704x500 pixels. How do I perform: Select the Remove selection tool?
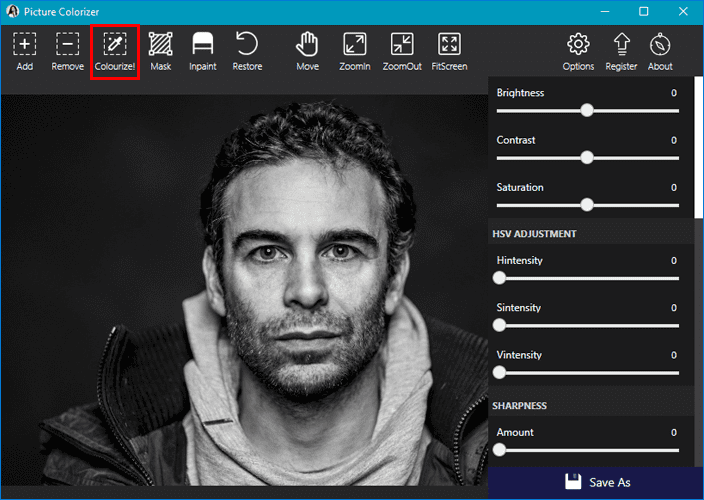coord(67,52)
